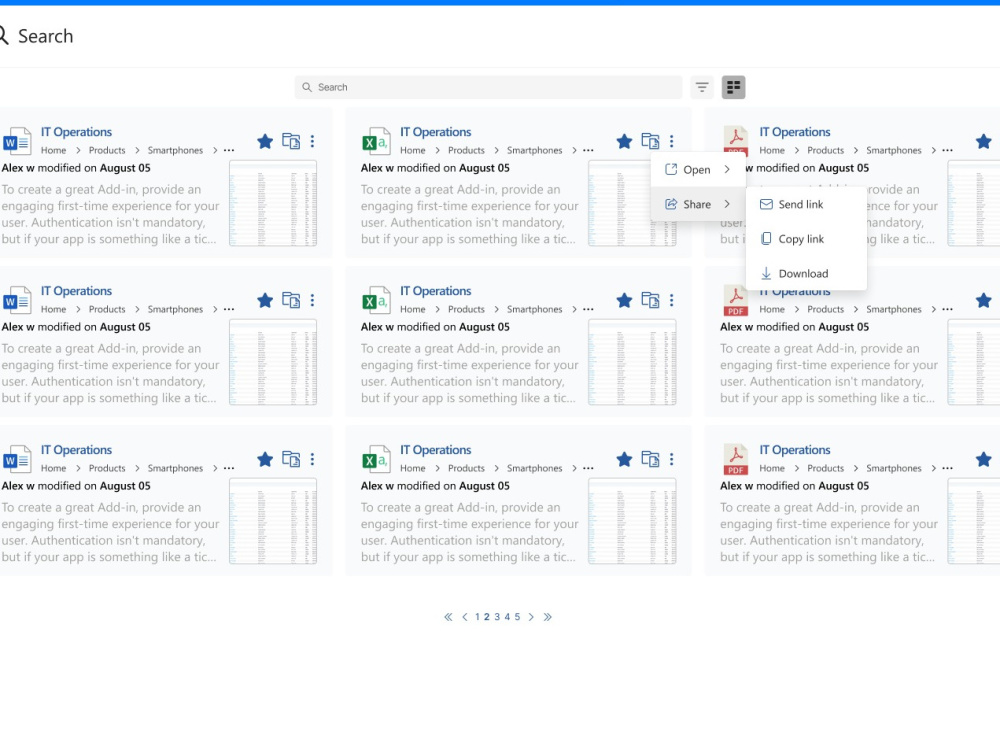Click the Word file icon on the bottom-row Word card
The width and height of the screenshot is (1000, 750).
[x=17, y=459]
